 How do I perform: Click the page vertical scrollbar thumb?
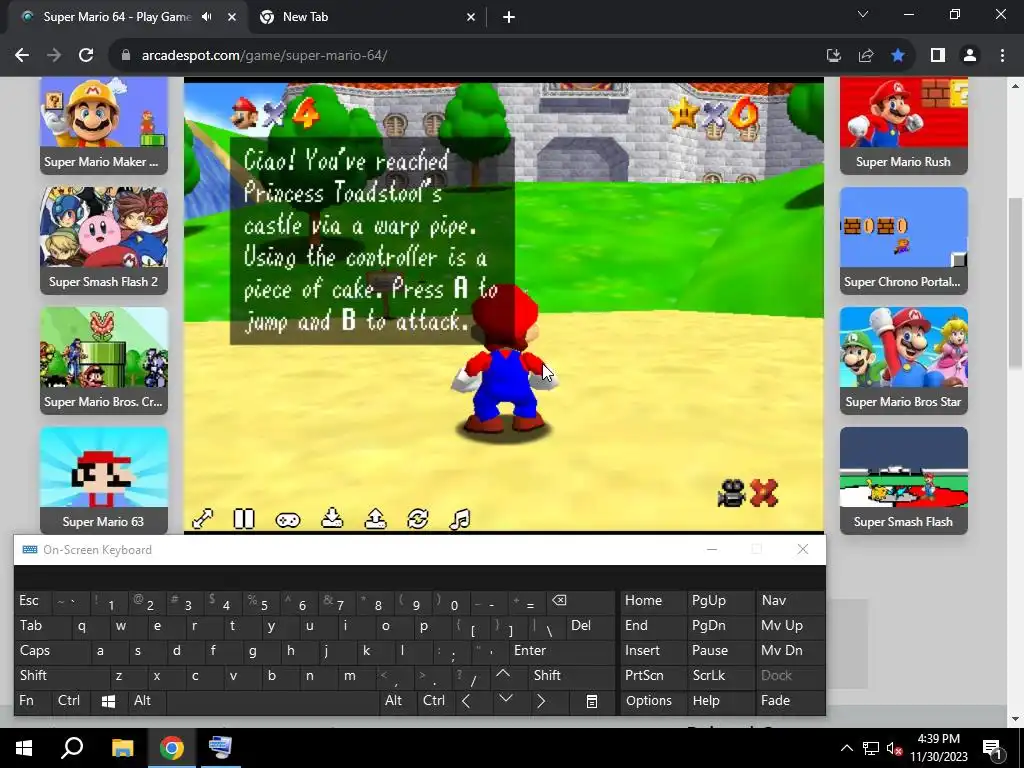pyautogui.click(x=1016, y=282)
